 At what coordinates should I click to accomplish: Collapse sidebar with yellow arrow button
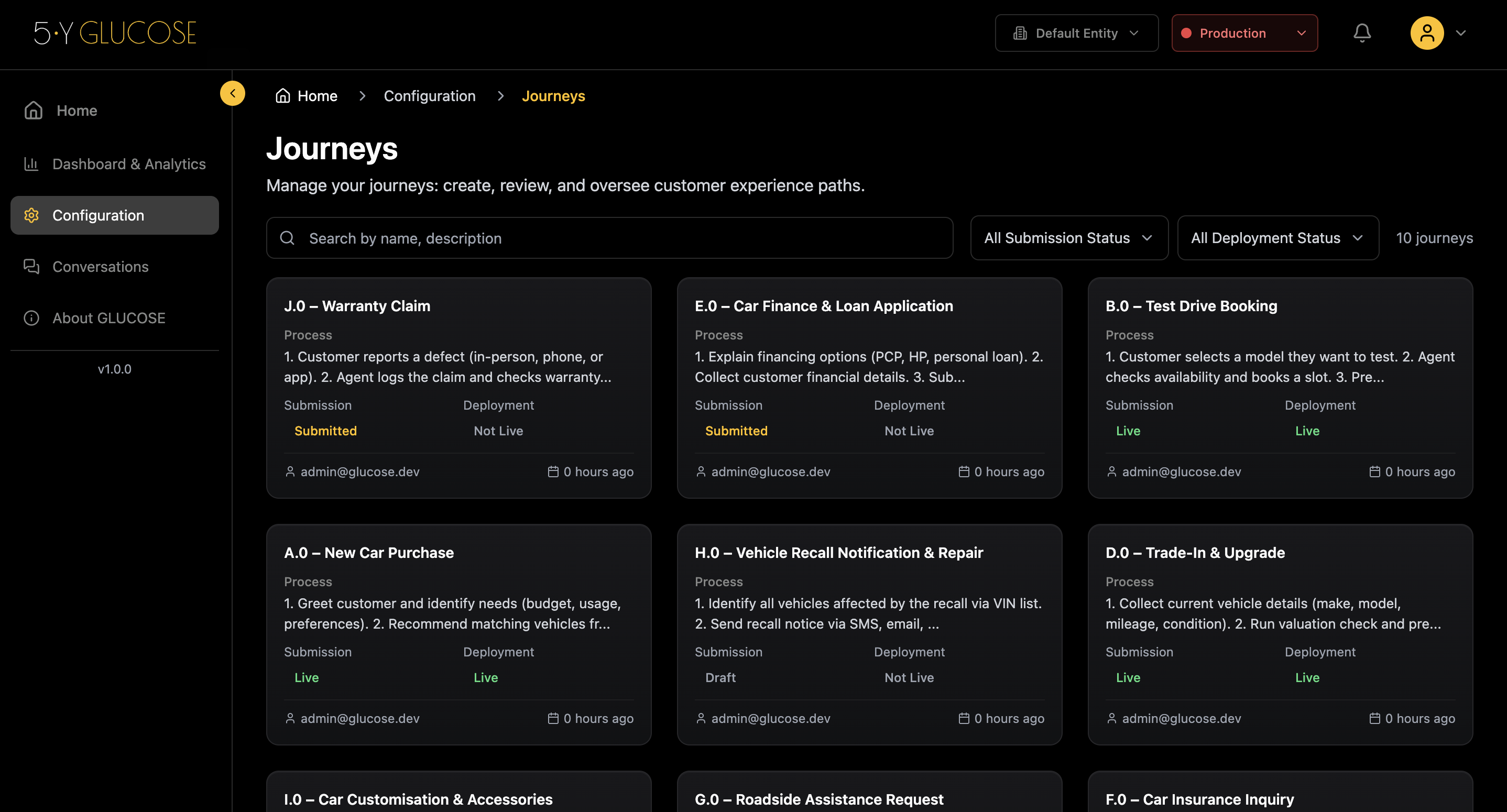coord(232,93)
